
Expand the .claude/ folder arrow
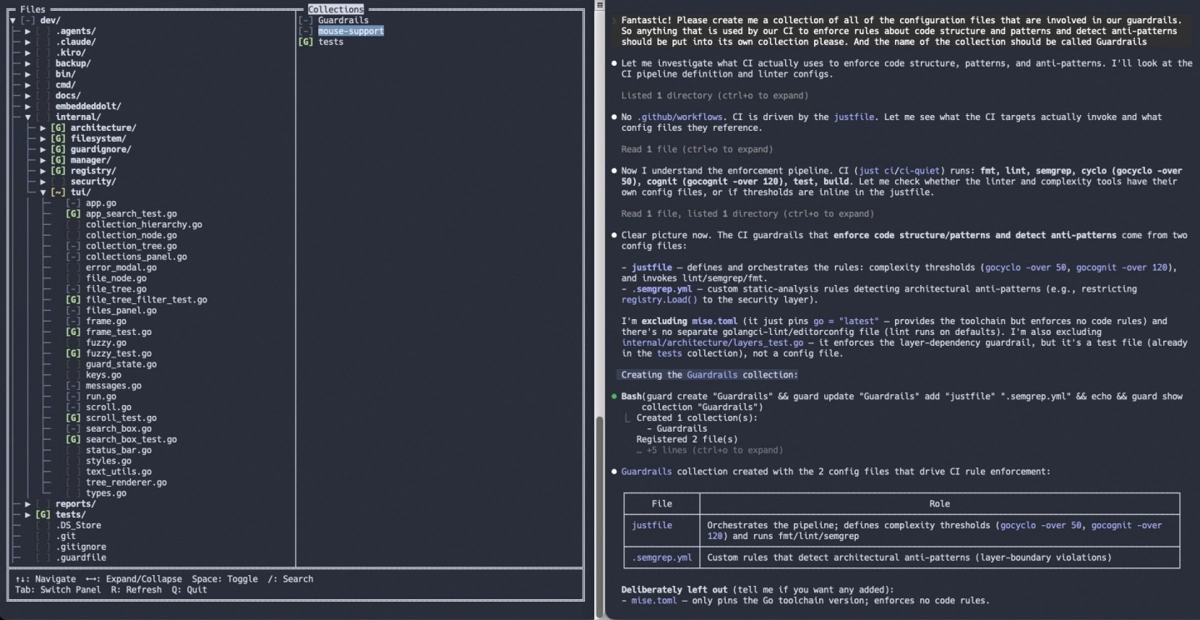(x=28, y=42)
